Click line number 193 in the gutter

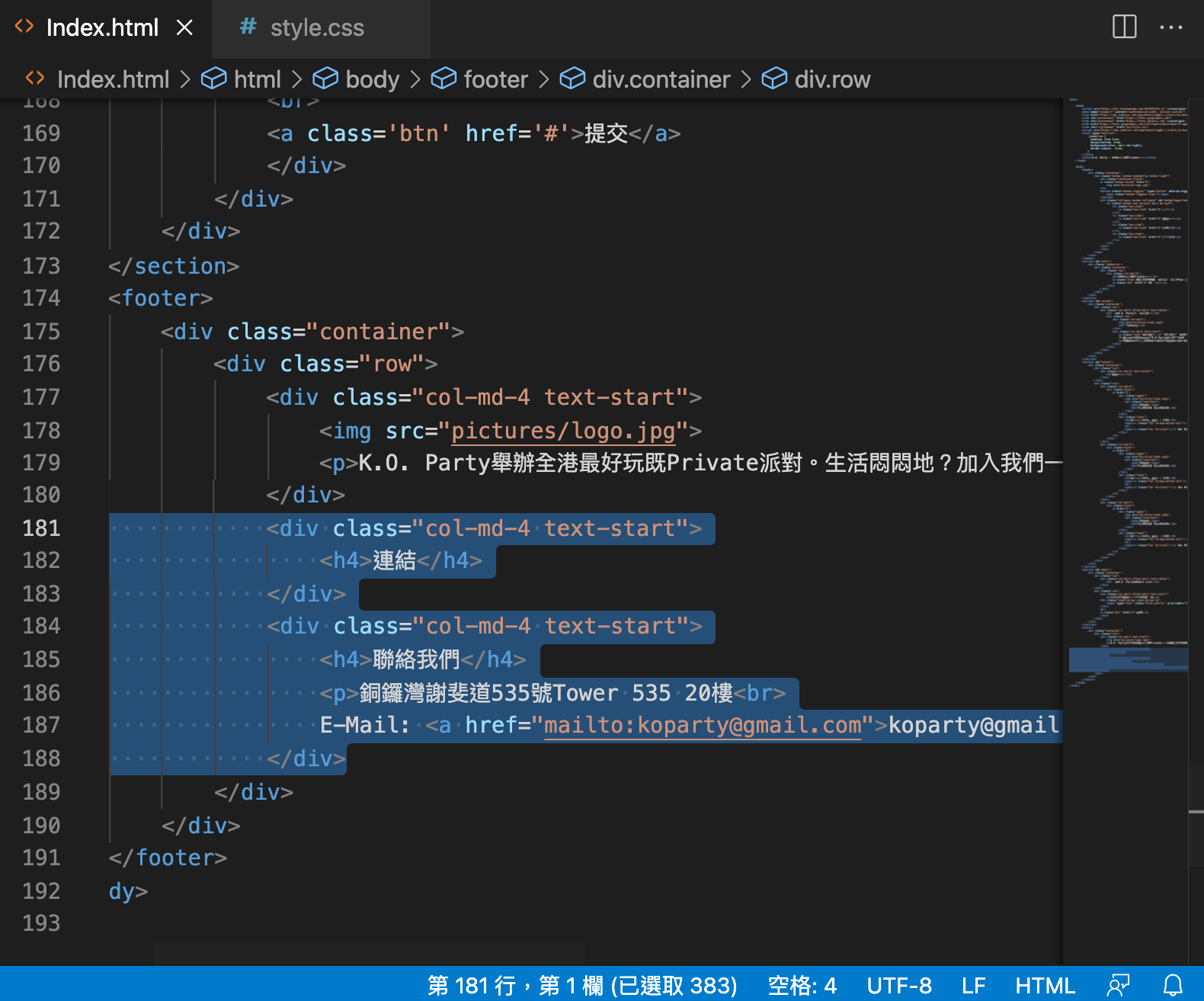tap(41, 923)
